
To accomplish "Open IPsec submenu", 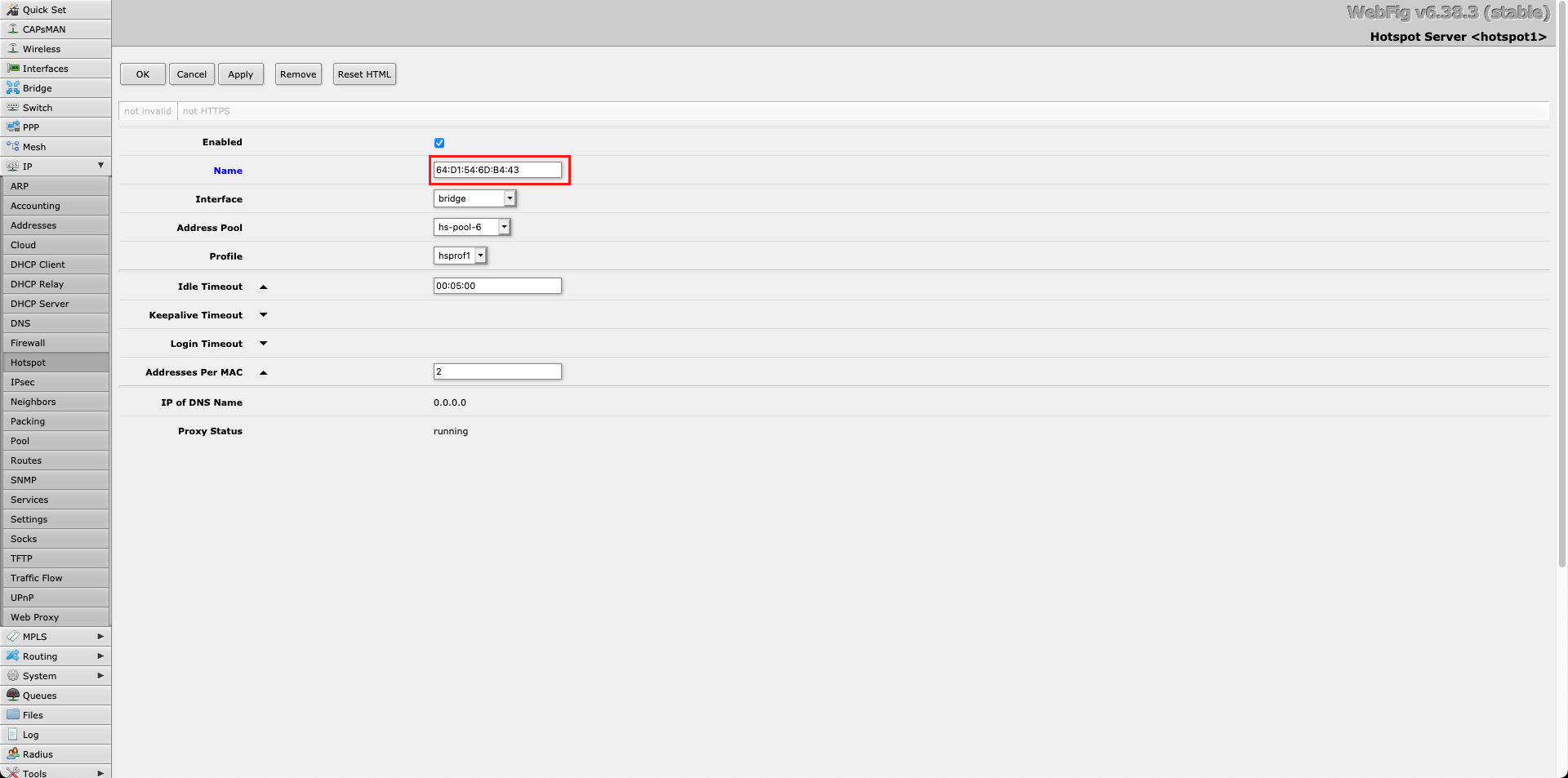I will pos(56,382).
